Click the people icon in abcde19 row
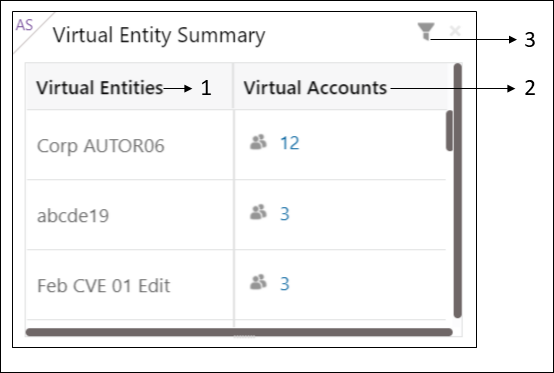The height and width of the screenshot is (373, 554). point(258,212)
